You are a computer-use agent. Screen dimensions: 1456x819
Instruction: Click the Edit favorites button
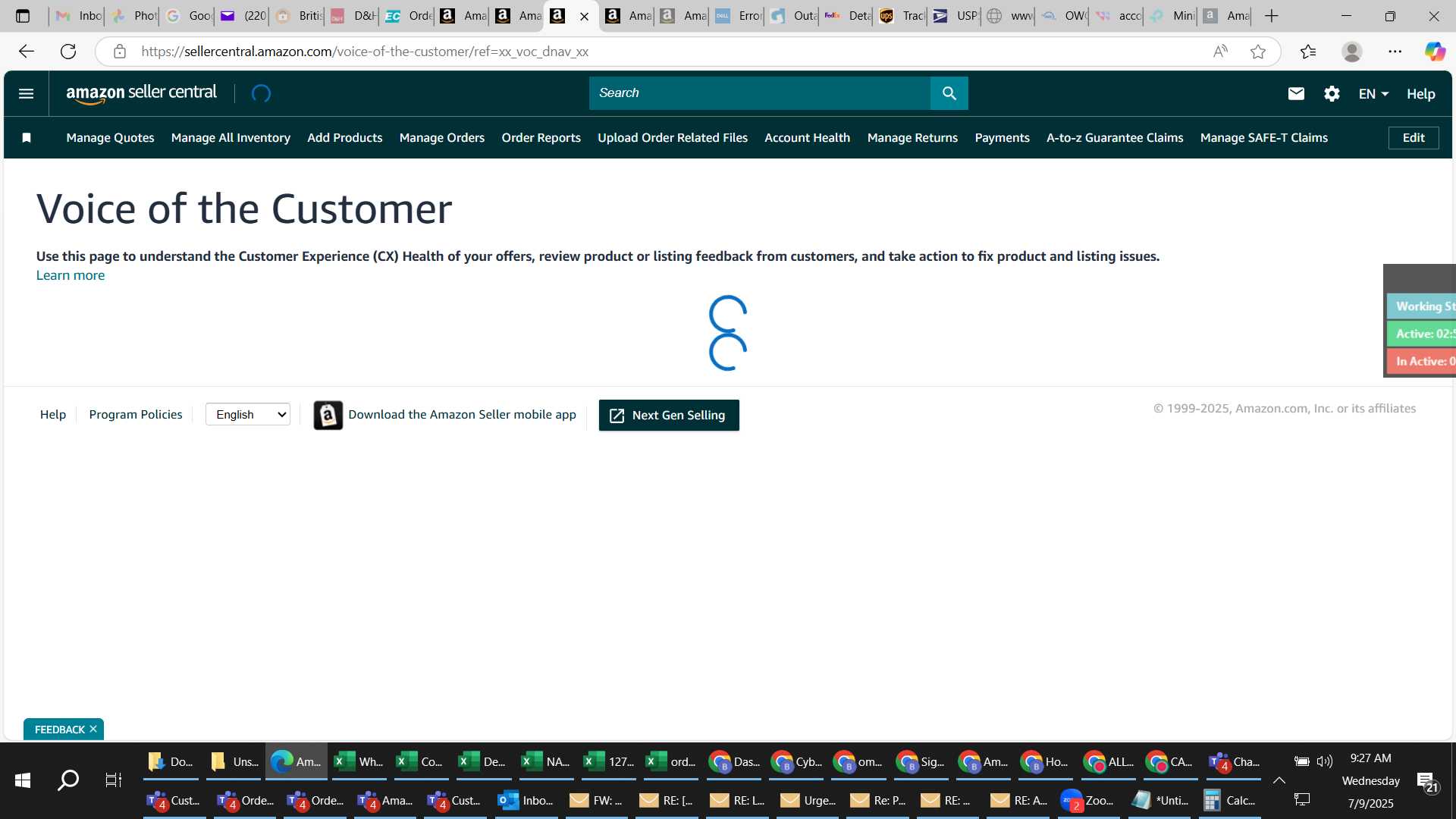coord(1414,137)
